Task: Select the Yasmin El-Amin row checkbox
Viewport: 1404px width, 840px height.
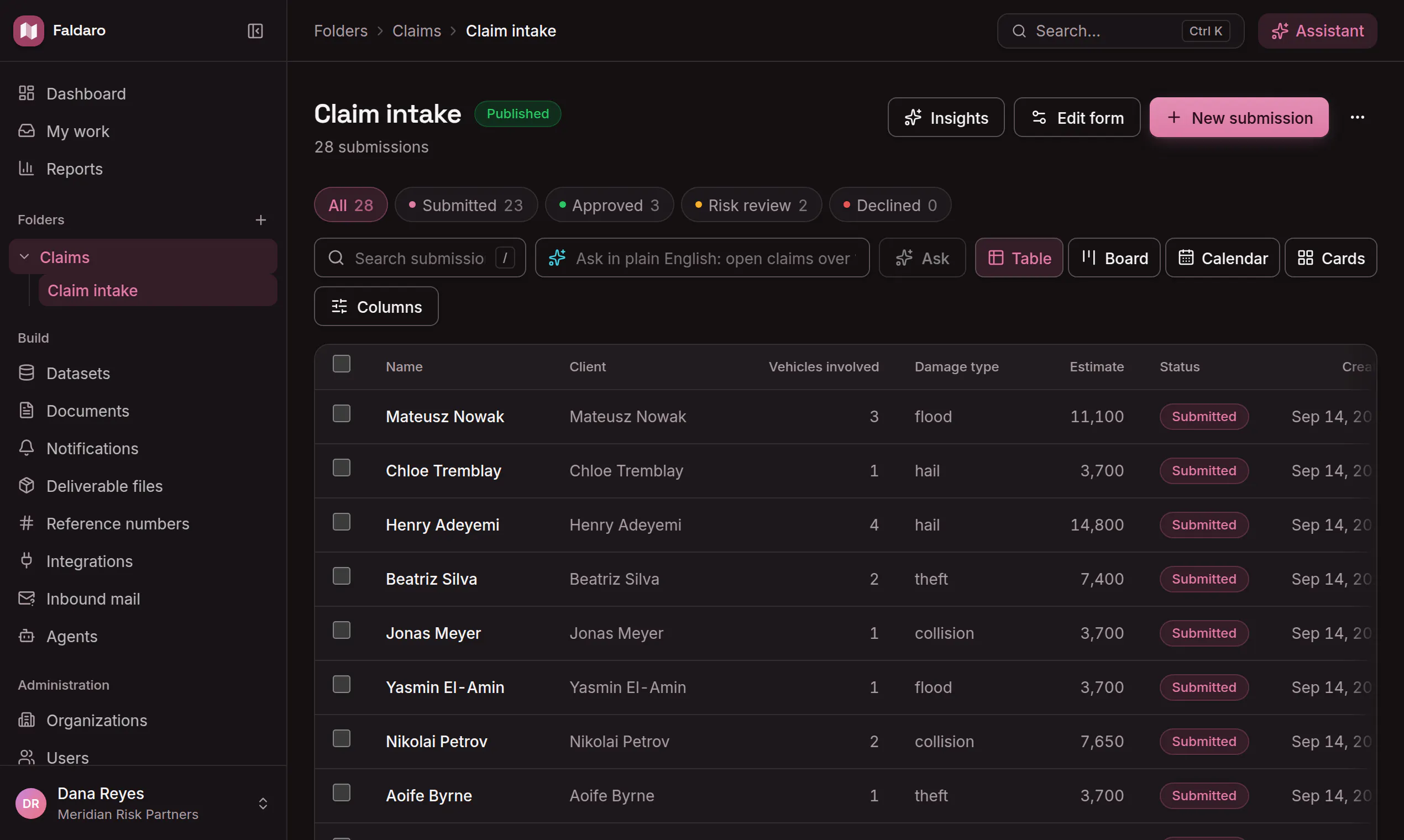Action: click(x=342, y=684)
